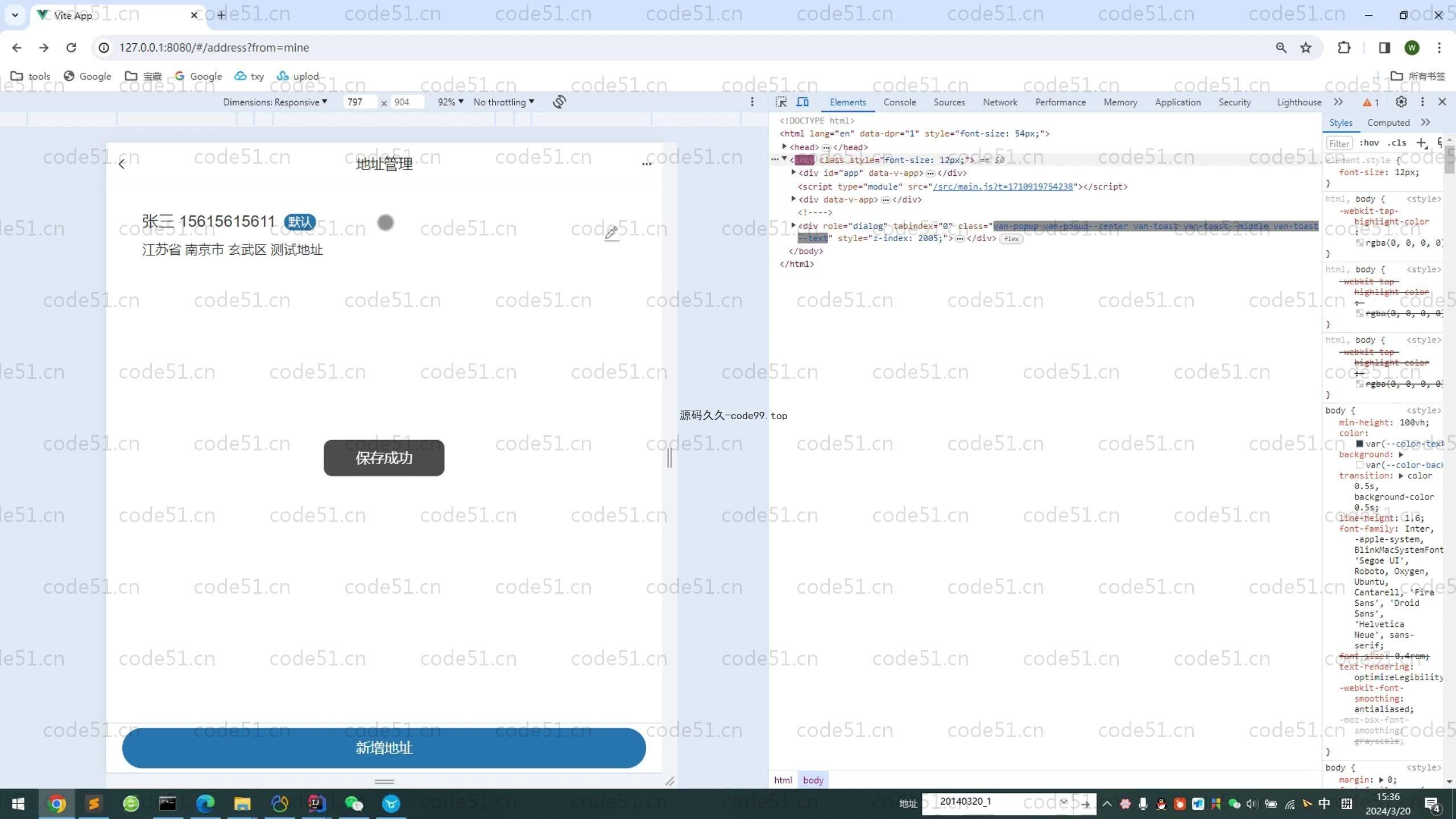Click the browser reload button

click(x=71, y=48)
